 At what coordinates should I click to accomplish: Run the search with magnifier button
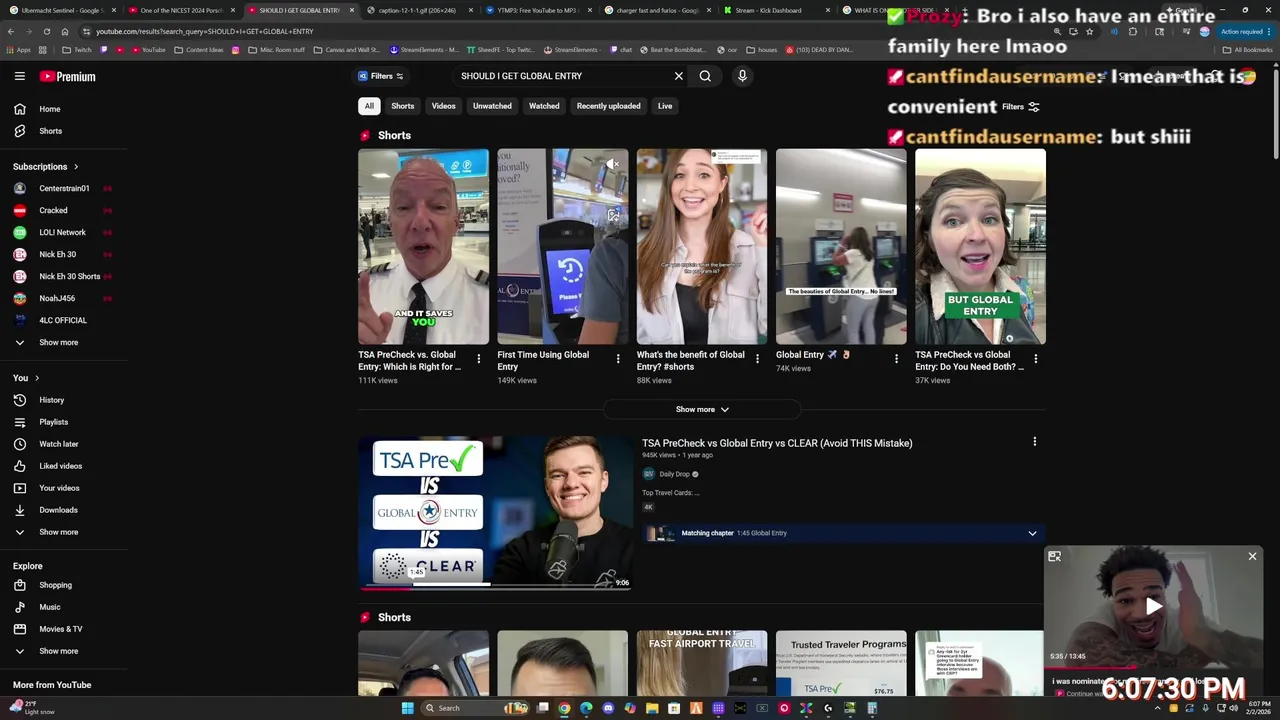coord(705,76)
